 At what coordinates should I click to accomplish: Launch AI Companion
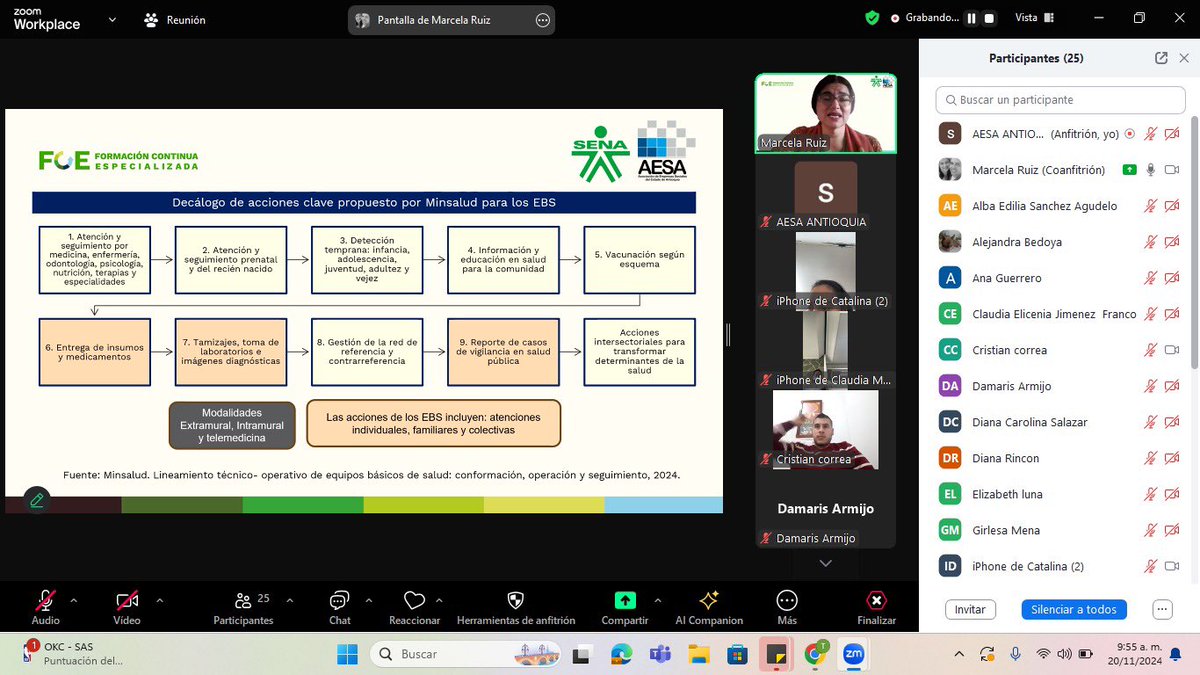(709, 607)
